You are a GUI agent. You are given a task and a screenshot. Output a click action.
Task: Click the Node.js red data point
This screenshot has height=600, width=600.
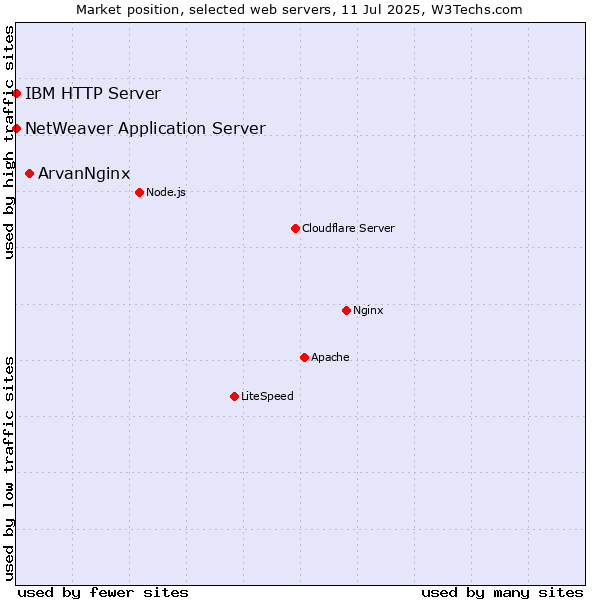tap(140, 192)
